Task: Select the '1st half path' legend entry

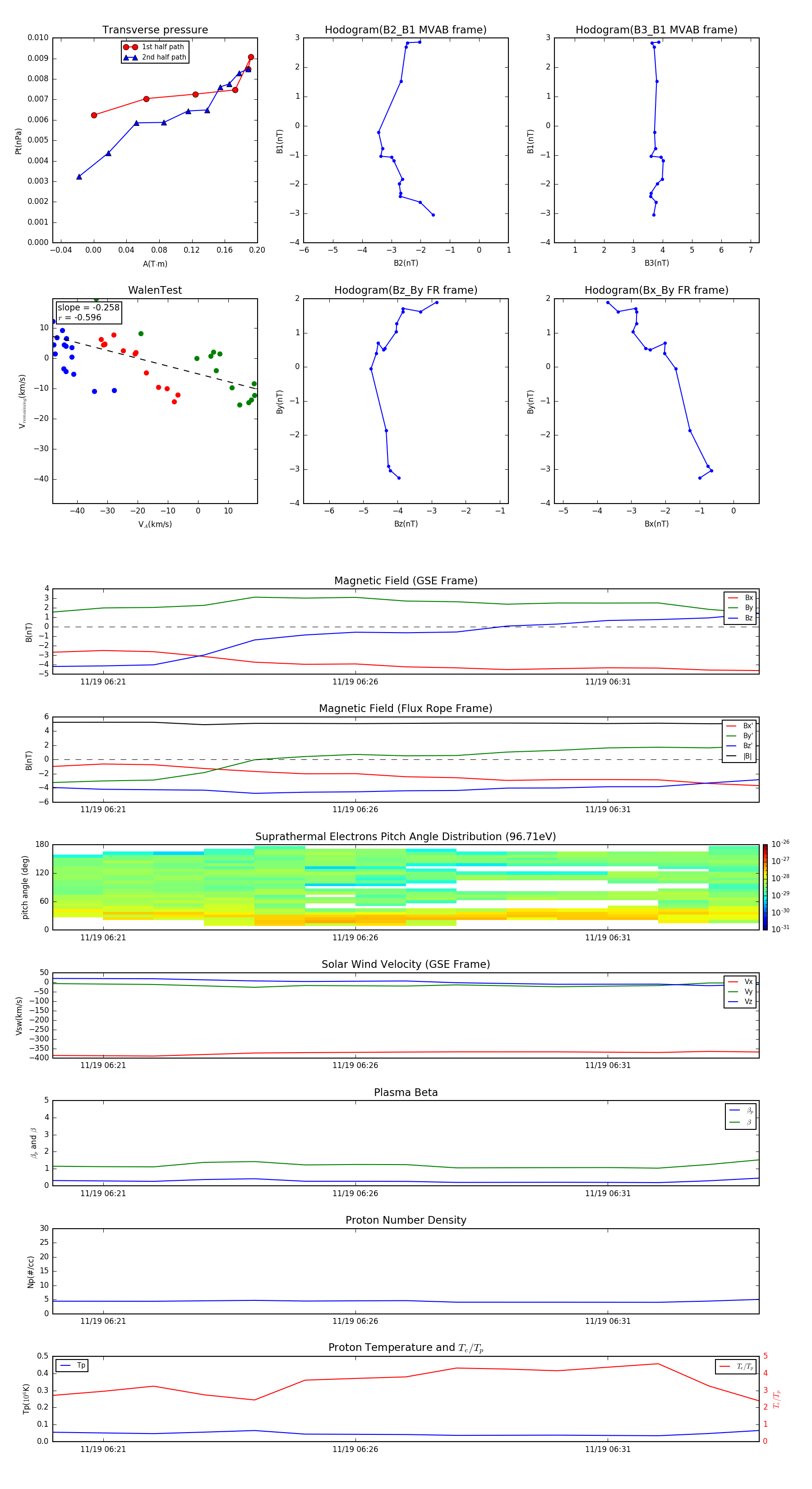Action: pos(154,47)
